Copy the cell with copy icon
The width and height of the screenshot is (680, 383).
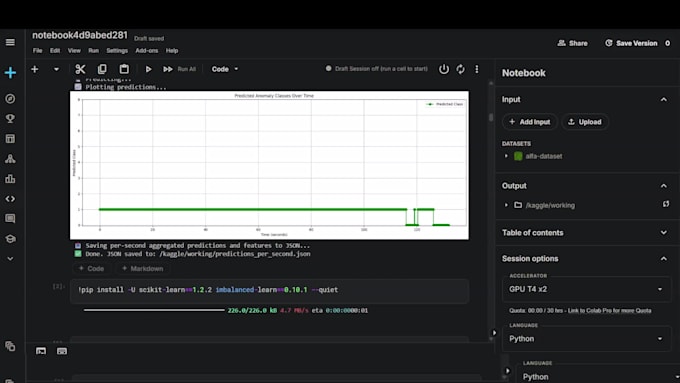[x=102, y=69]
